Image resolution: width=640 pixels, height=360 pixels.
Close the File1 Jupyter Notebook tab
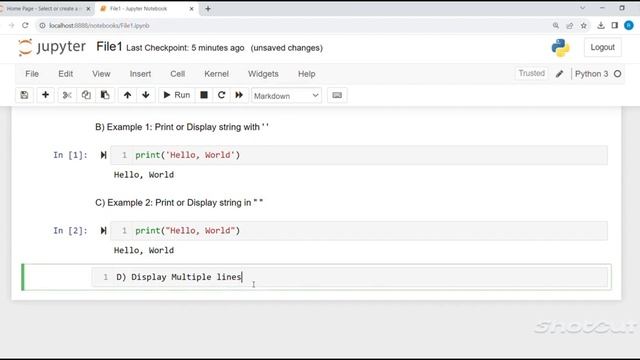click(191, 9)
